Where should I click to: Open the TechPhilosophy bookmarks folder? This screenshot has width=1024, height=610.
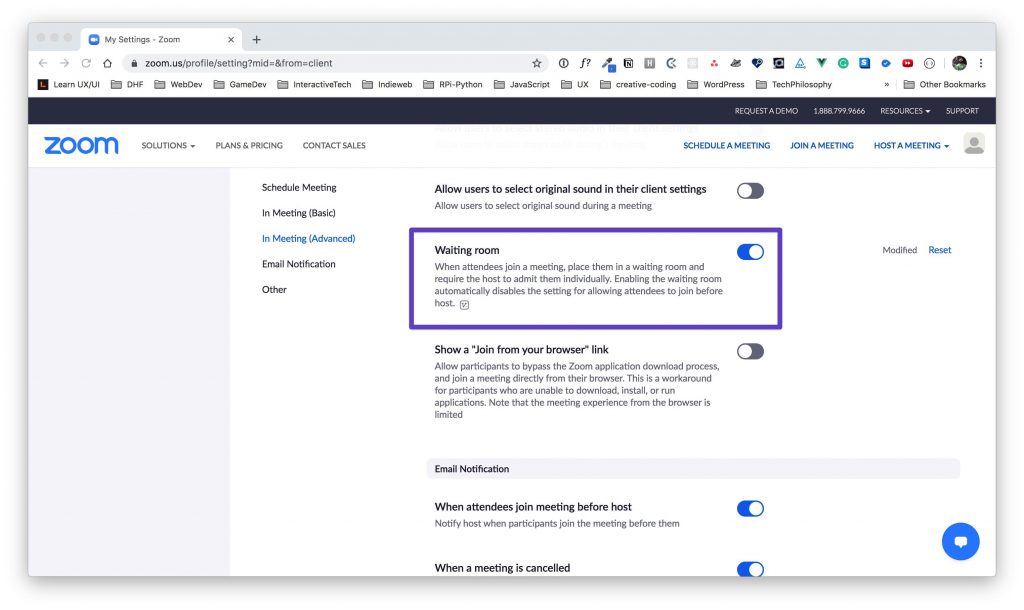tap(793, 84)
